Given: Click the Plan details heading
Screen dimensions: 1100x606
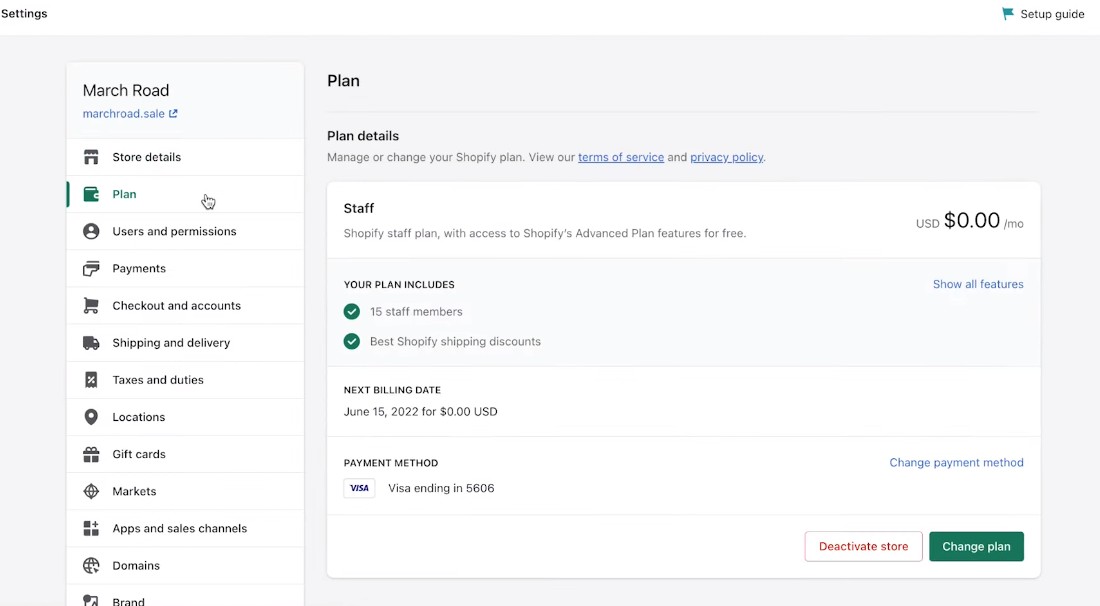Looking at the screenshot, I should pos(363,136).
